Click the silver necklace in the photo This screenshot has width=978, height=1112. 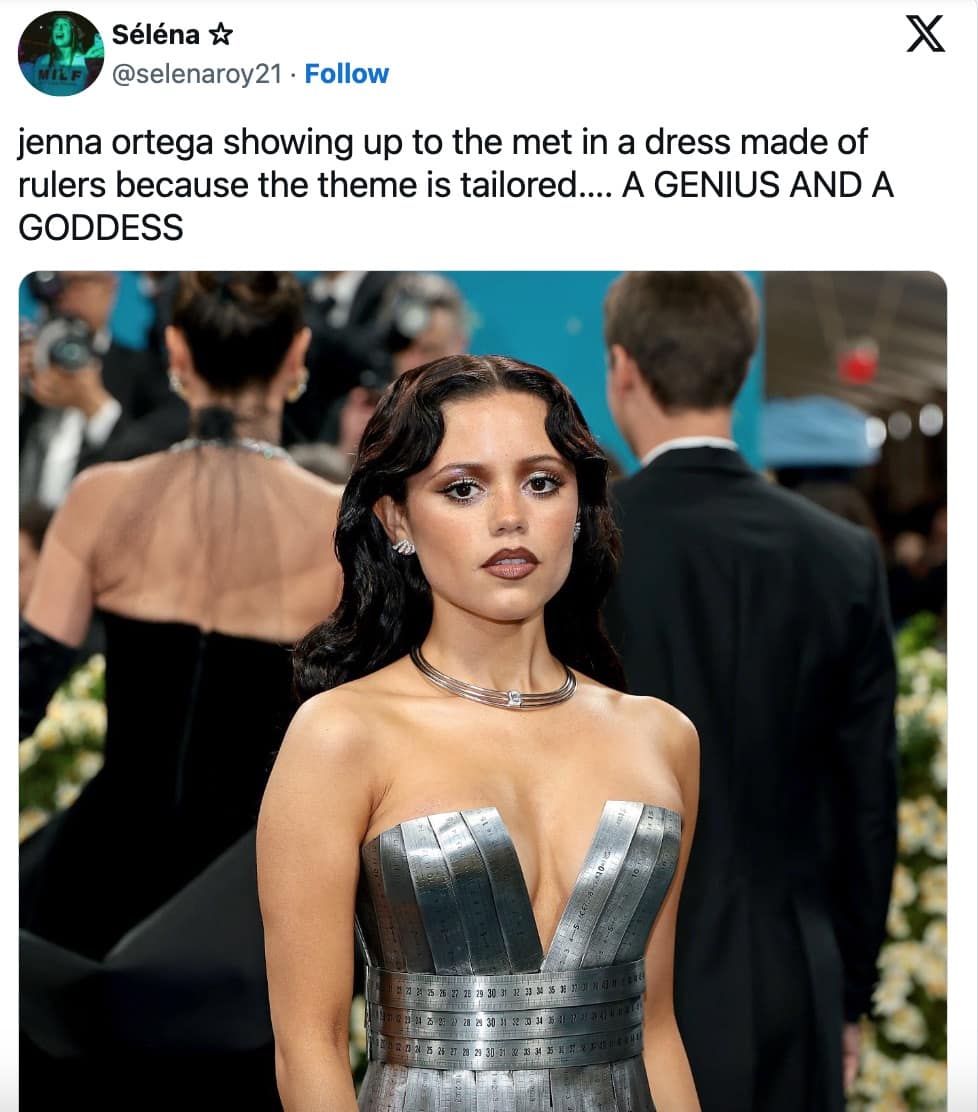pos(494,681)
